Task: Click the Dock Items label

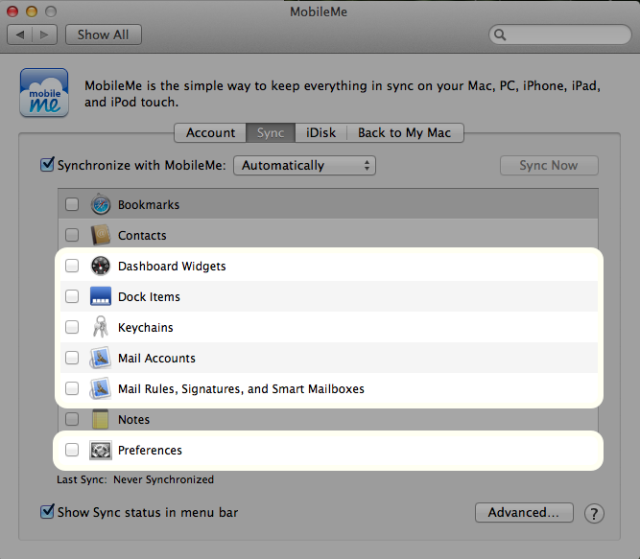Action: pos(149,297)
